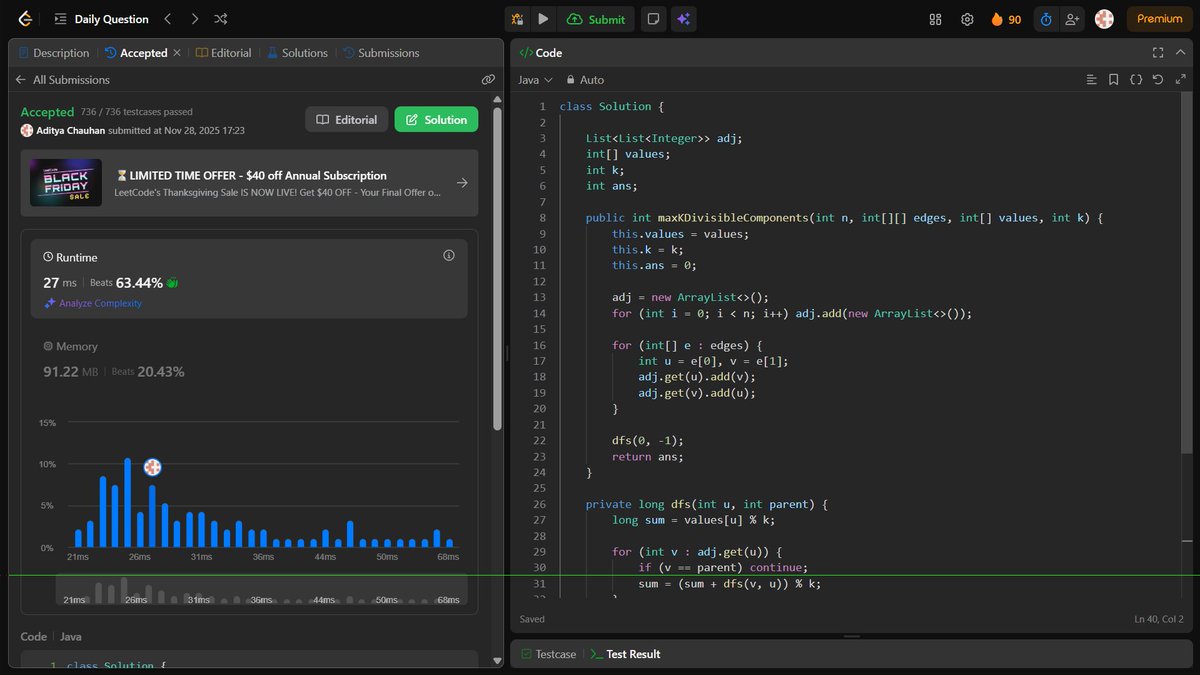Click the LeetCode home logo
This screenshot has width=1200, height=675.
coord(22,18)
